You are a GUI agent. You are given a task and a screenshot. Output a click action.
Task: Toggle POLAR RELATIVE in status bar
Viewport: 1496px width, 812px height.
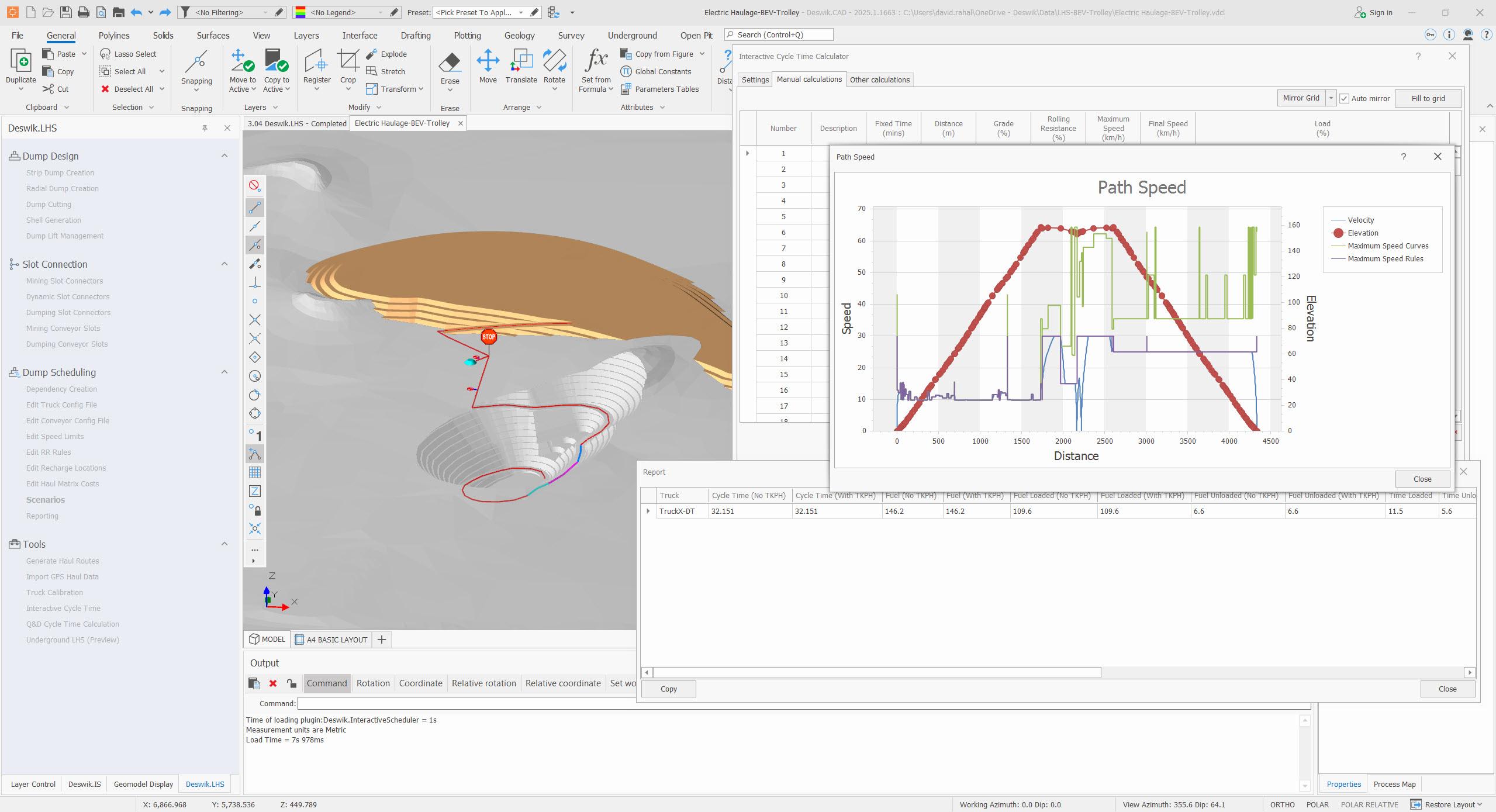coord(1369,804)
